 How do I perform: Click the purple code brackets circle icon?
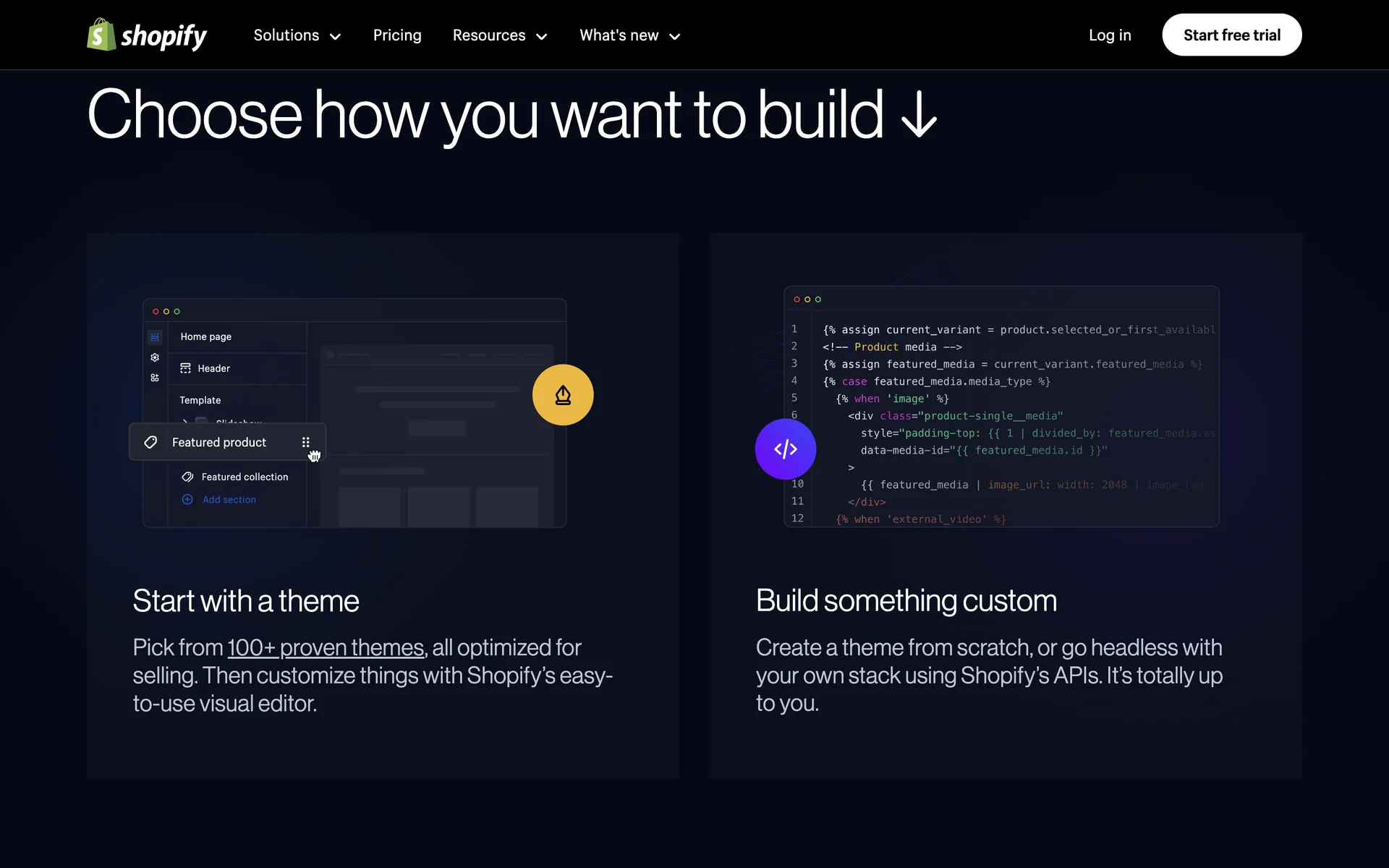[x=786, y=449]
